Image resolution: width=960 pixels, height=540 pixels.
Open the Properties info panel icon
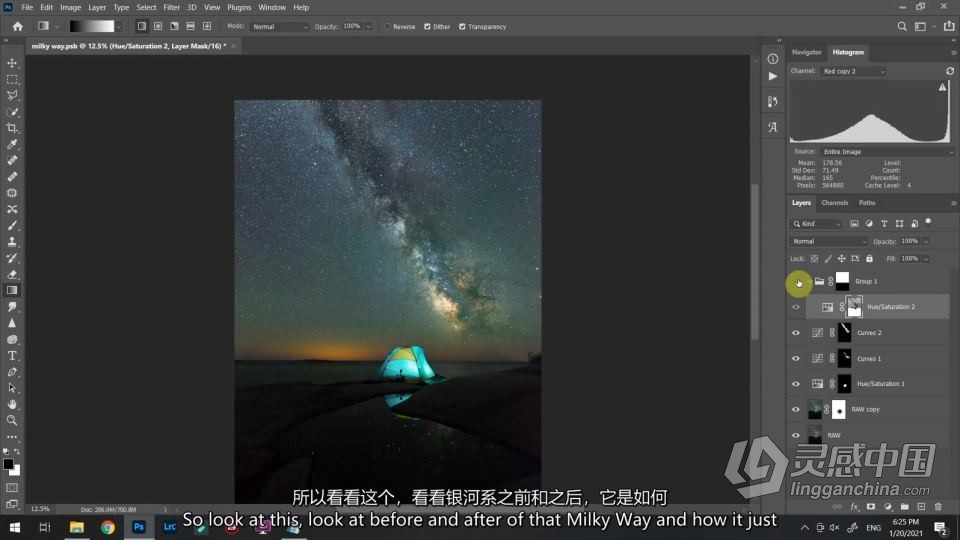coord(773,59)
